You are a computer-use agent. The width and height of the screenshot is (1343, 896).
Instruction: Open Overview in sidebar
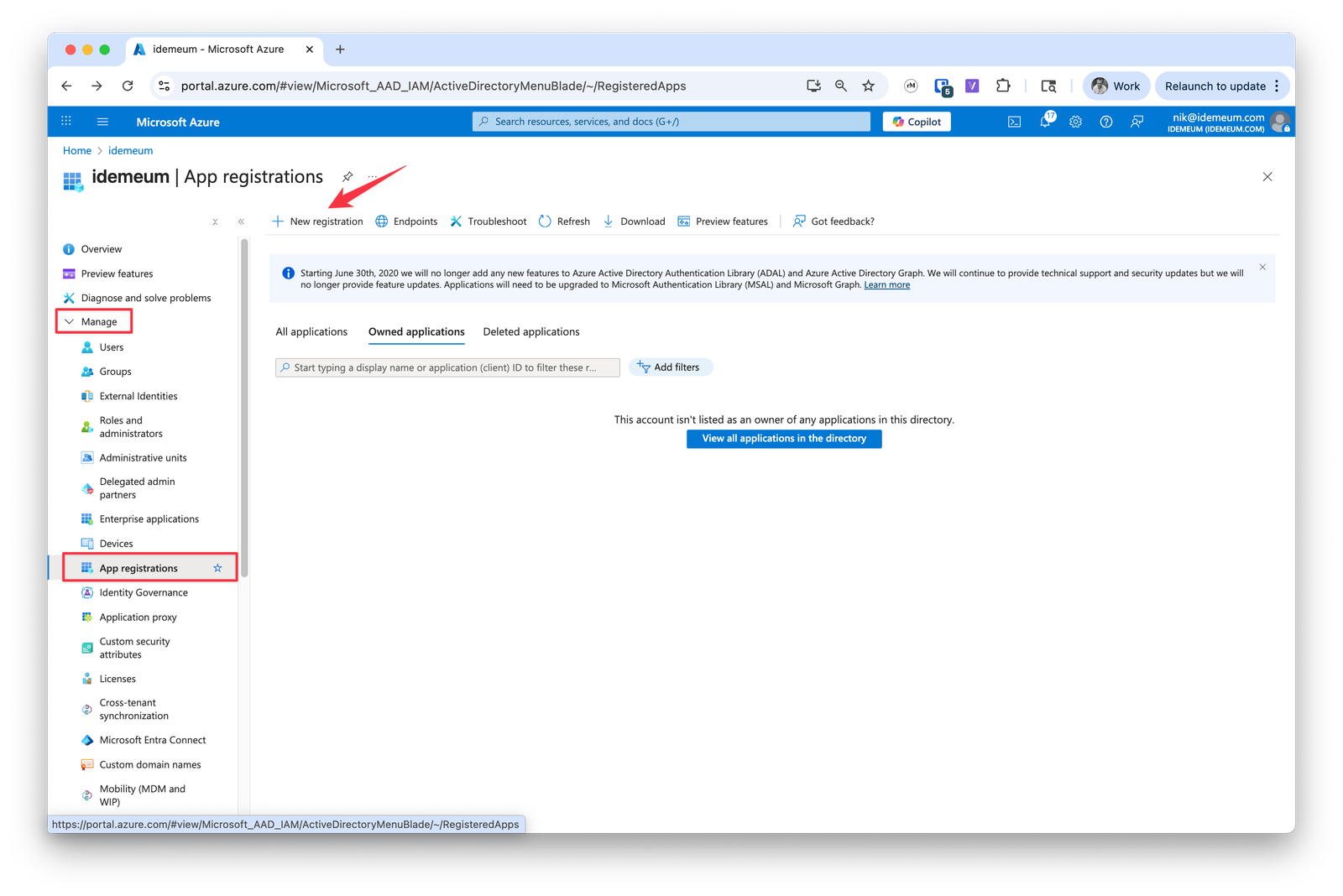(102, 249)
